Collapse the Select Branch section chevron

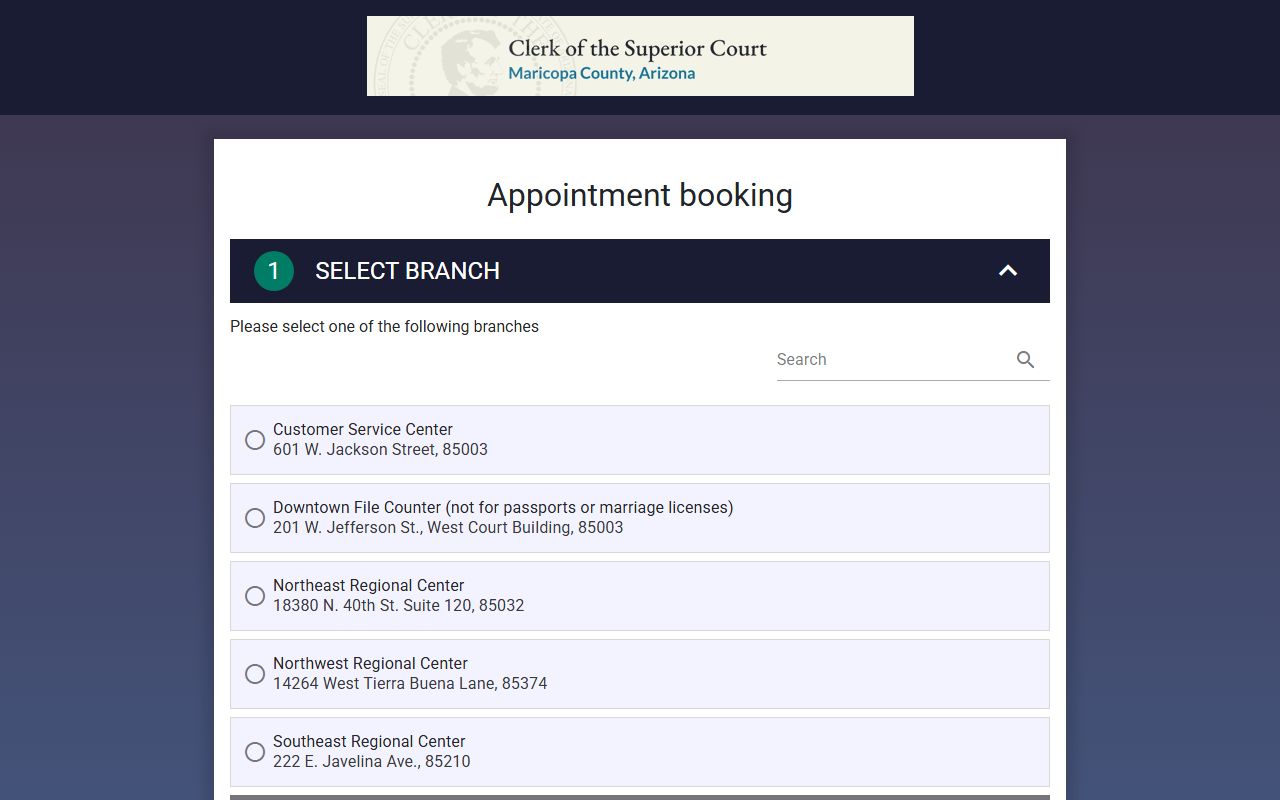pyautogui.click(x=1008, y=271)
